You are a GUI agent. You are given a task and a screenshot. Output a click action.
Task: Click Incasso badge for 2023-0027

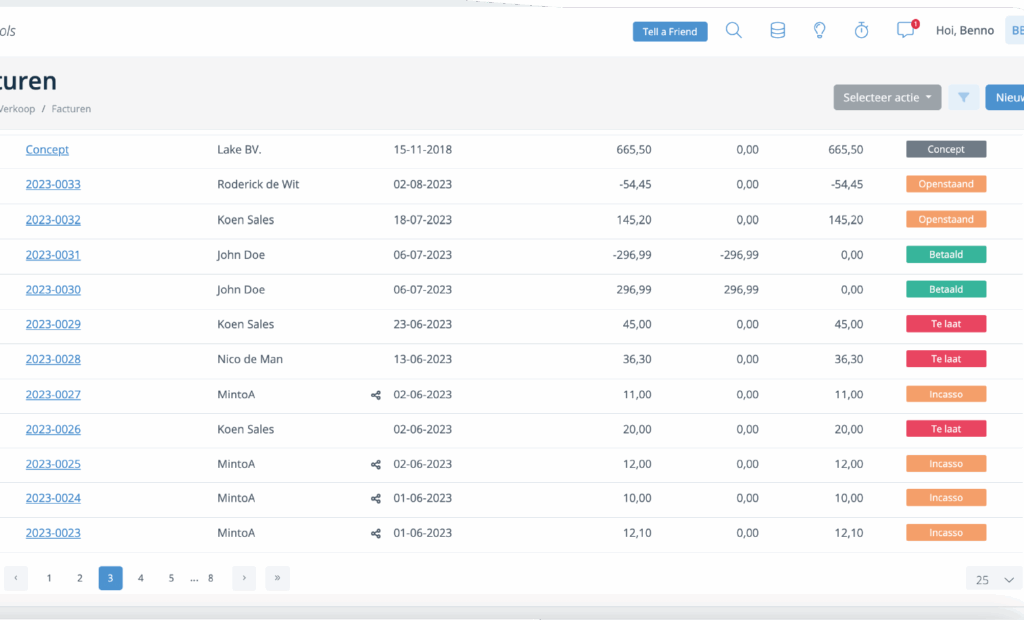pyautogui.click(x=946, y=394)
